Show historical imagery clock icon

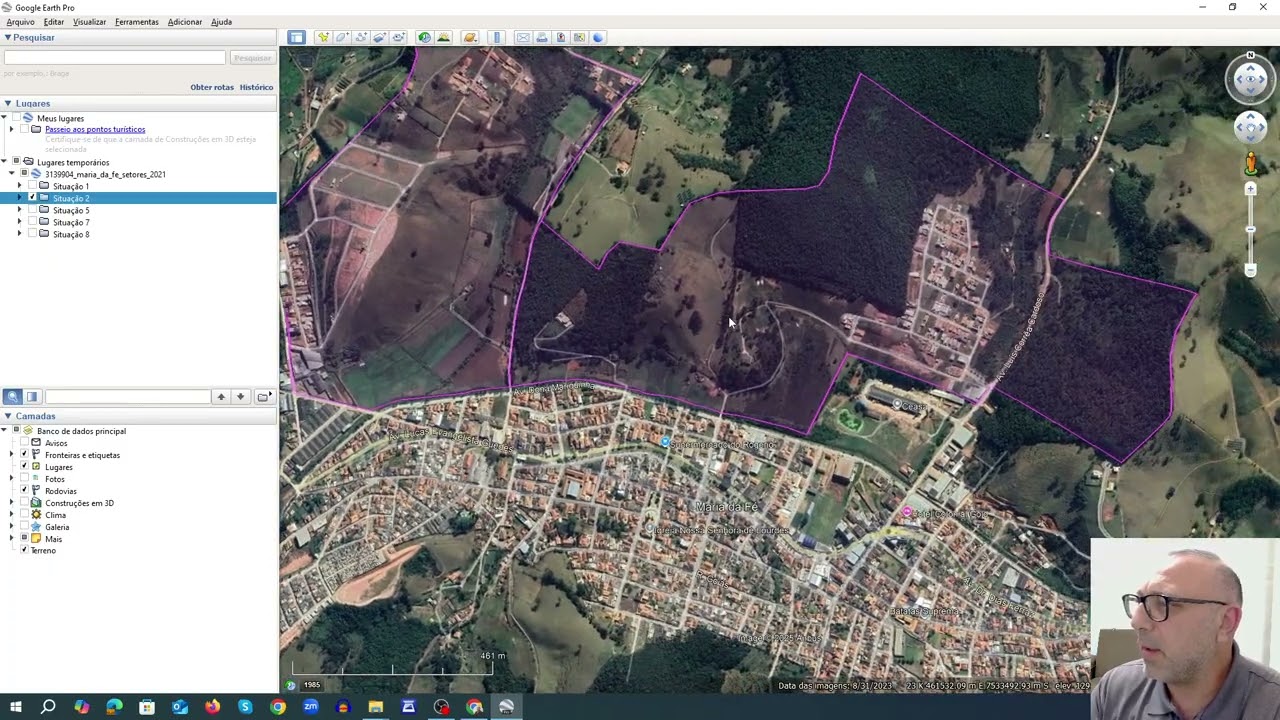[424, 37]
